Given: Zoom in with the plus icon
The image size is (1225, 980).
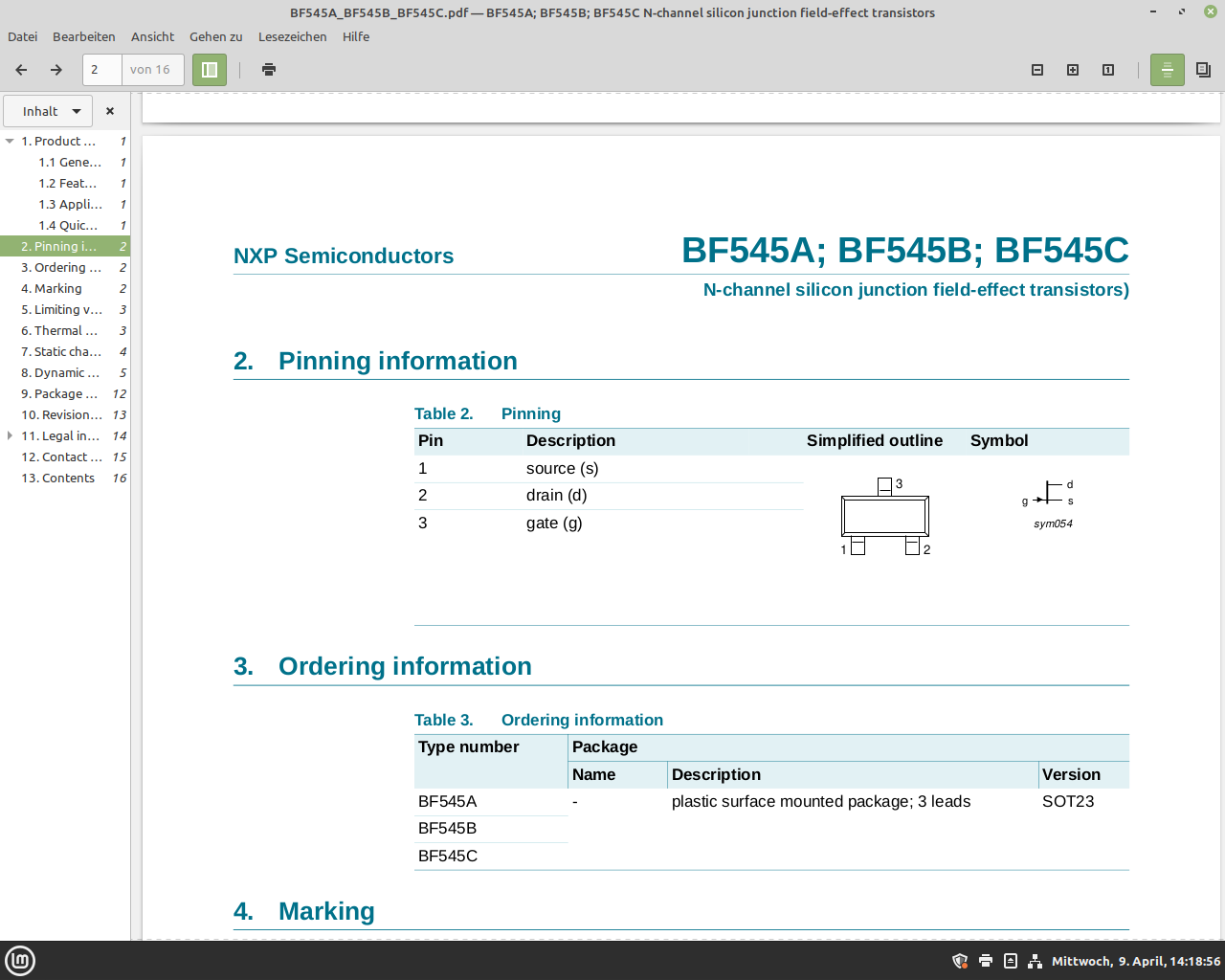Looking at the screenshot, I should pyautogui.click(x=1073, y=70).
